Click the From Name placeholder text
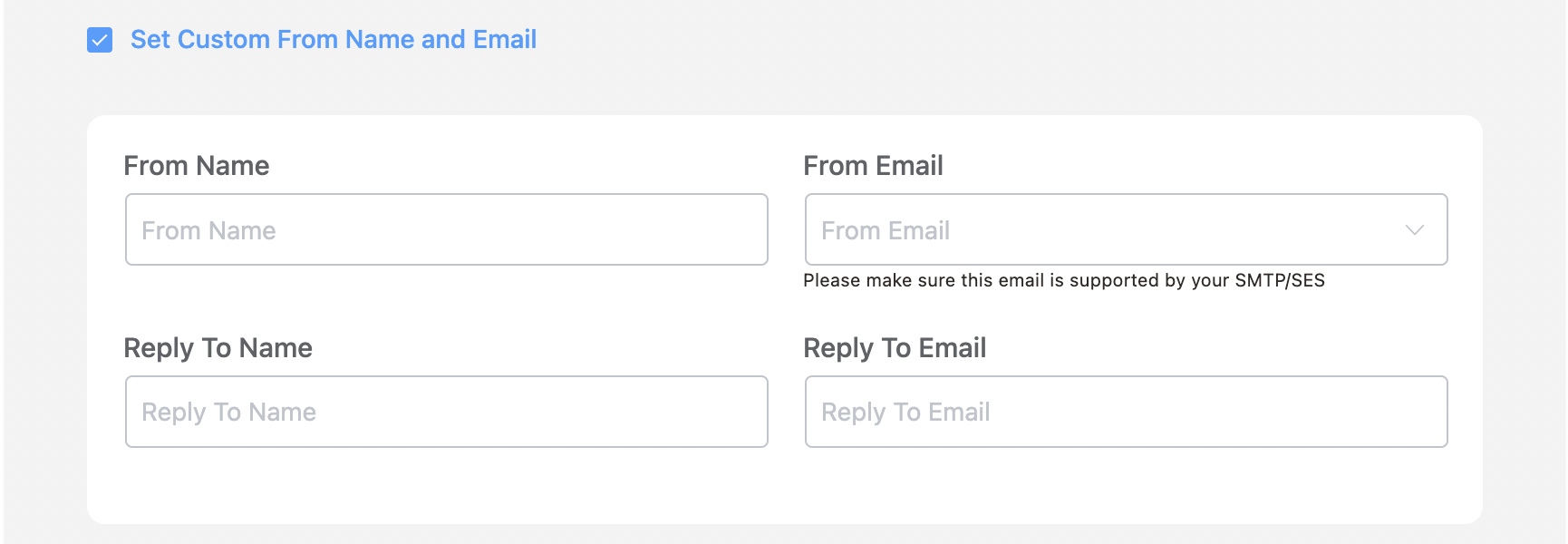The height and width of the screenshot is (544, 1568). click(x=208, y=230)
